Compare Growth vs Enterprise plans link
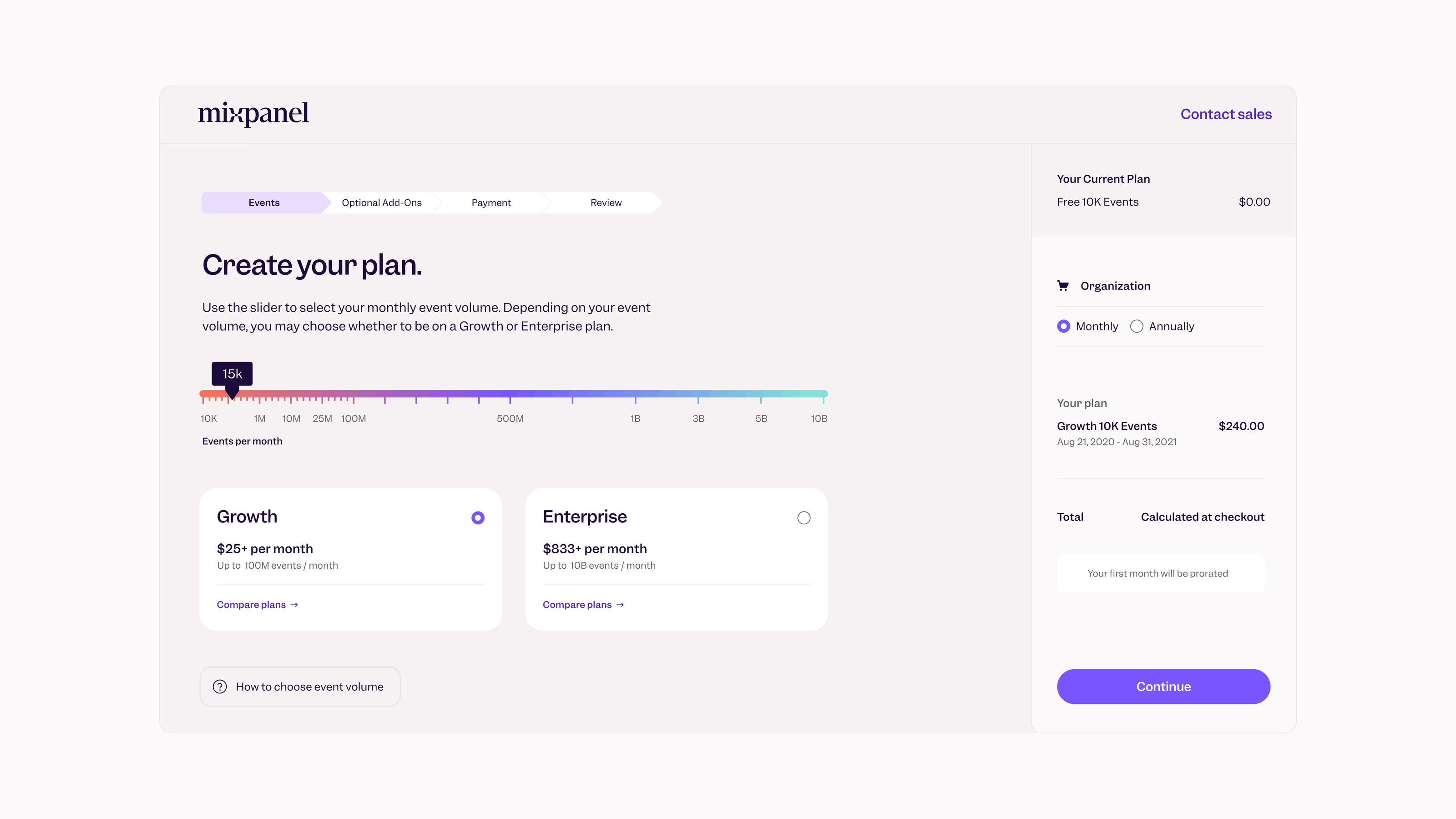 click(x=257, y=604)
